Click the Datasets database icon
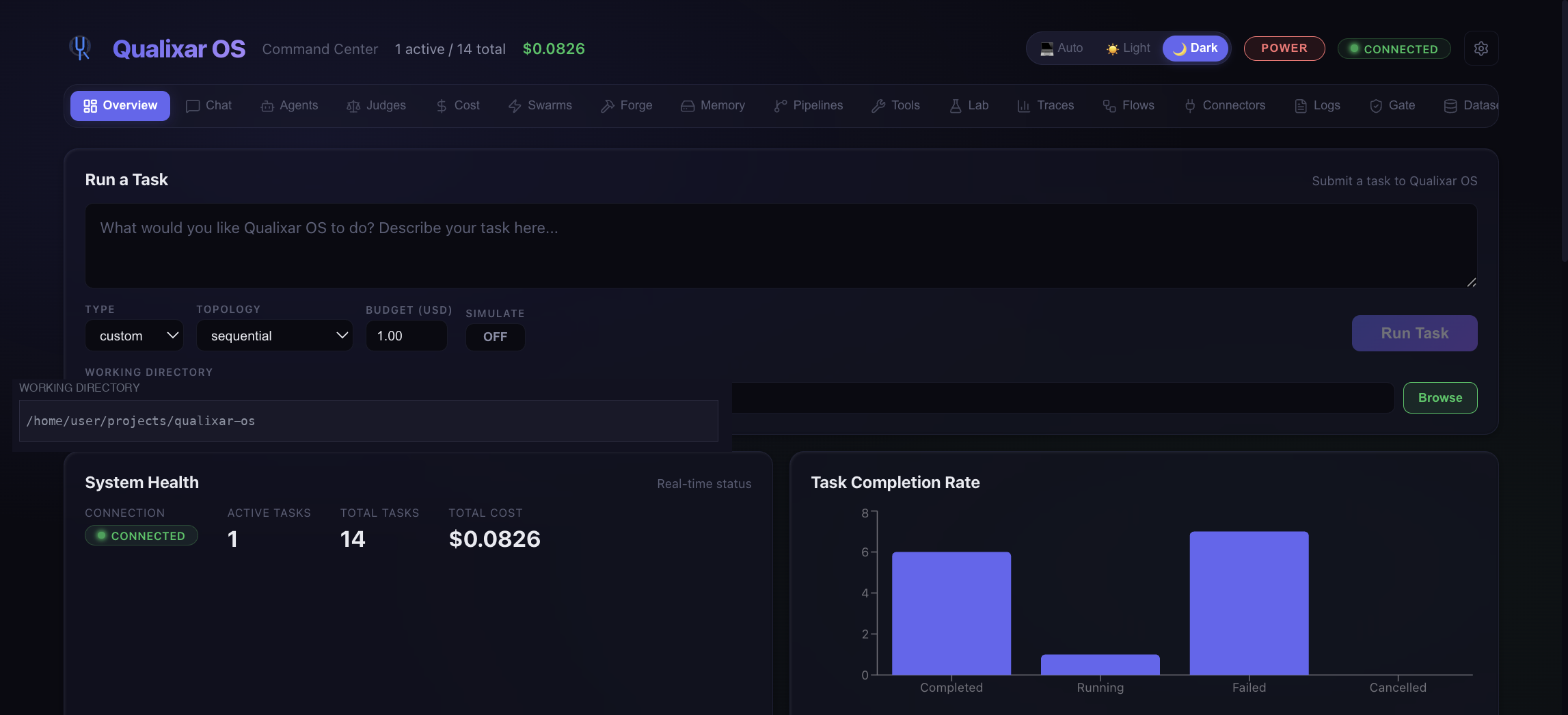The width and height of the screenshot is (1568, 715). click(x=1450, y=106)
